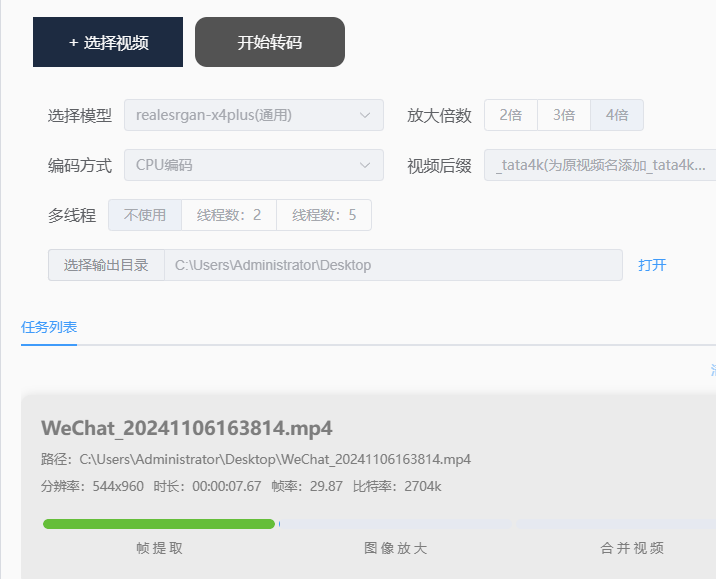Open the 选择模型 realesrgan-x4plus dropdown
The image size is (716, 579).
(253, 115)
